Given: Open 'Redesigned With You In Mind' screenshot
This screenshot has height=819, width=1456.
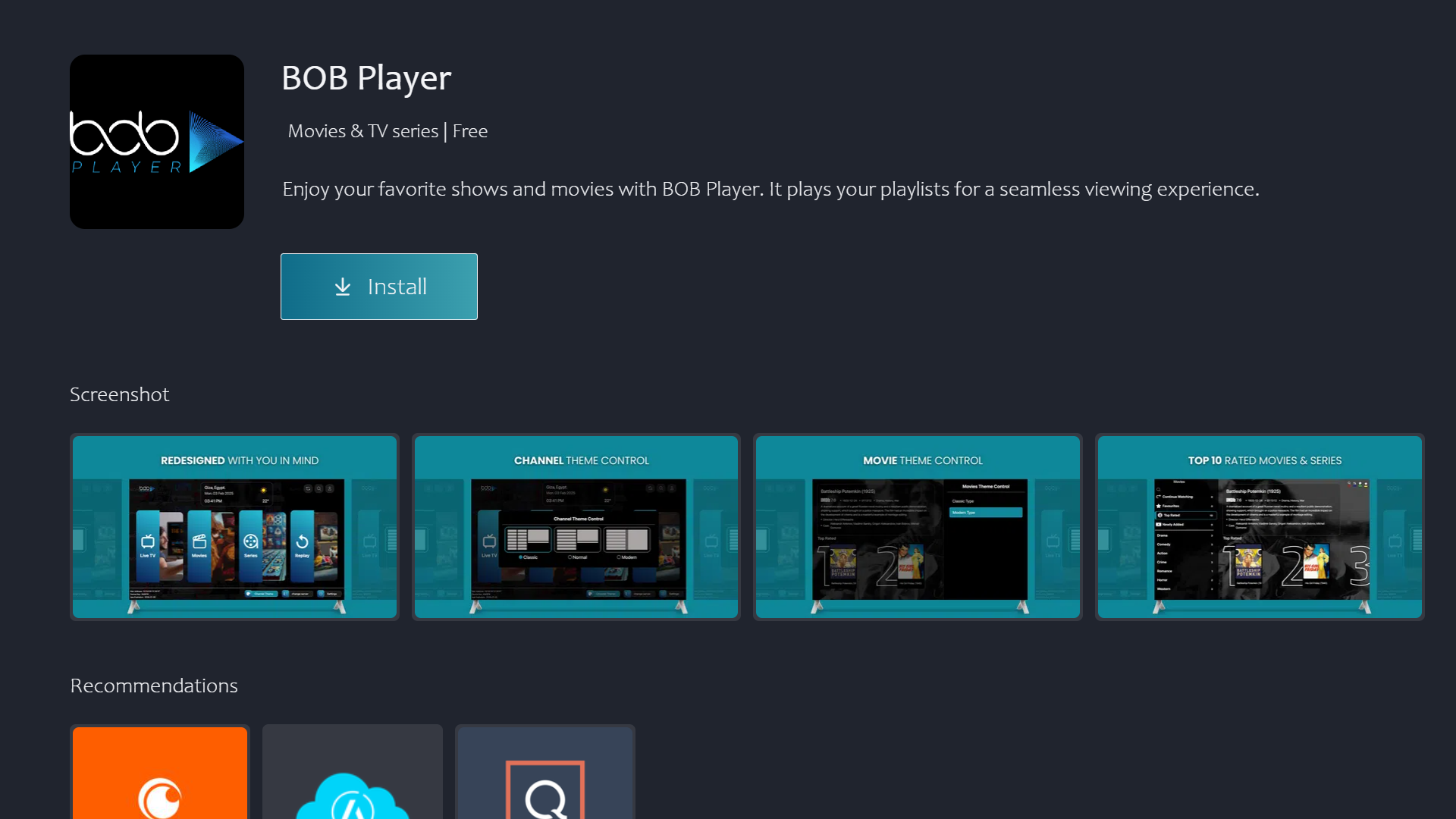Looking at the screenshot, I should [x=234, y=527].
